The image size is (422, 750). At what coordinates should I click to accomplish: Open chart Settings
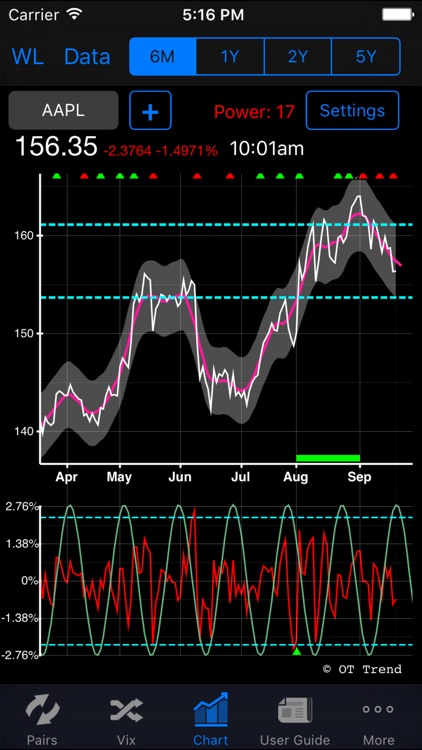[x=352, y=110]
